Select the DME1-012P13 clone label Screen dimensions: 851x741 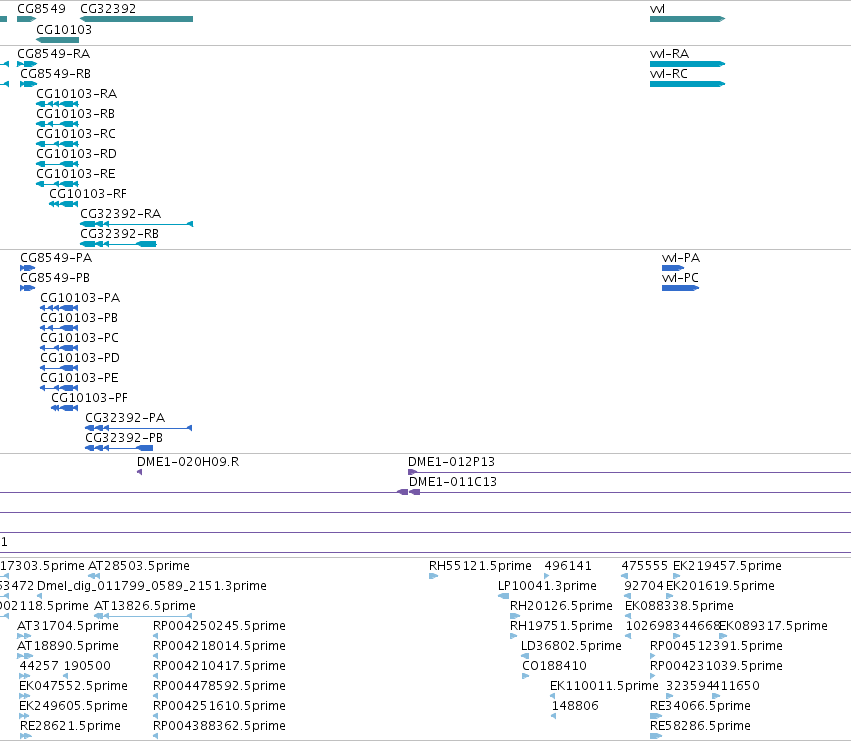click(x=452, y=462)
